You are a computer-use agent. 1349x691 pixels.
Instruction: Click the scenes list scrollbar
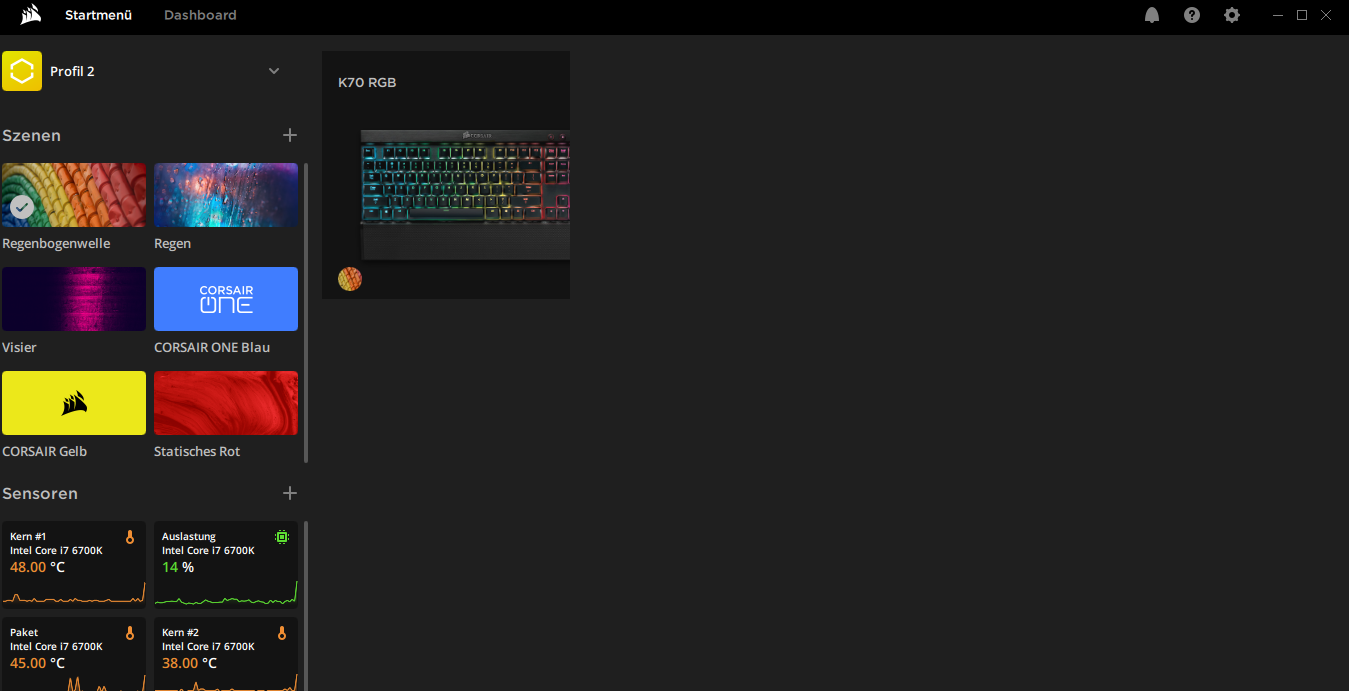point(306,313)
